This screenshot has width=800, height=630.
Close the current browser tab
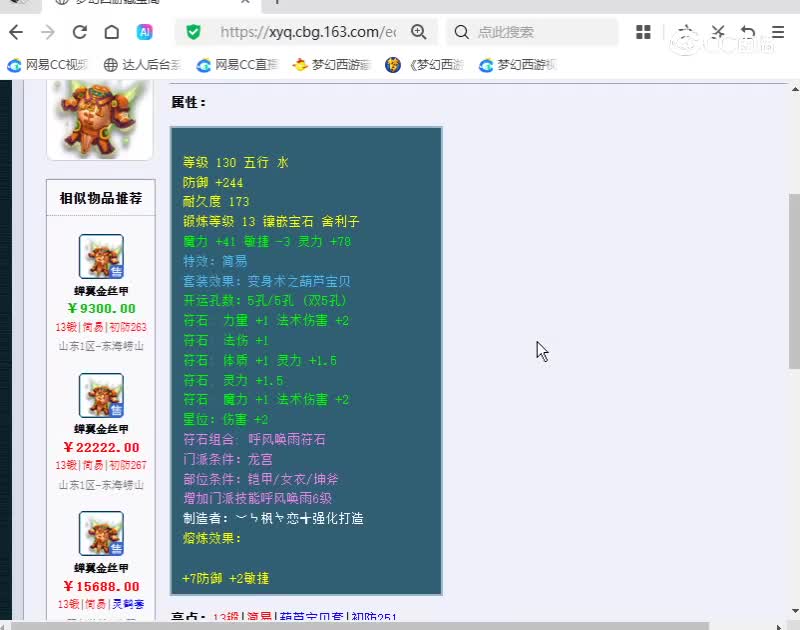245,2
